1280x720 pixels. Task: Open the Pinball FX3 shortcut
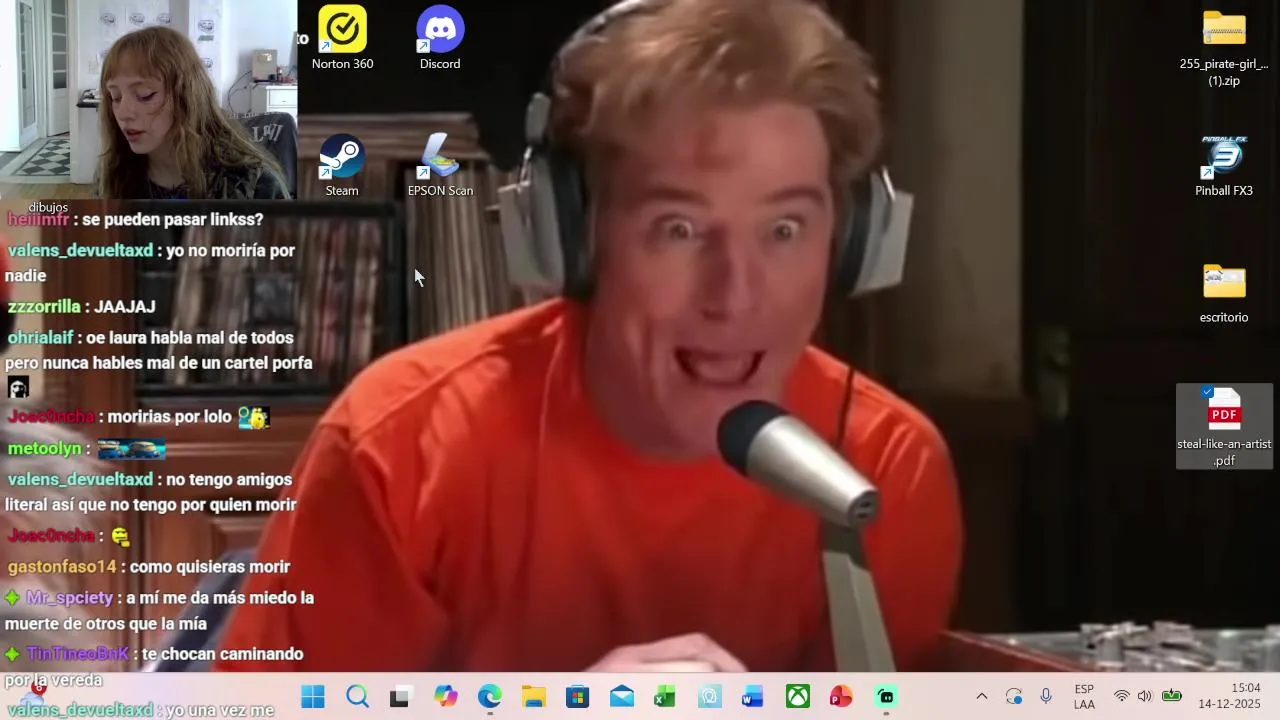click(x=1224, y=166)
